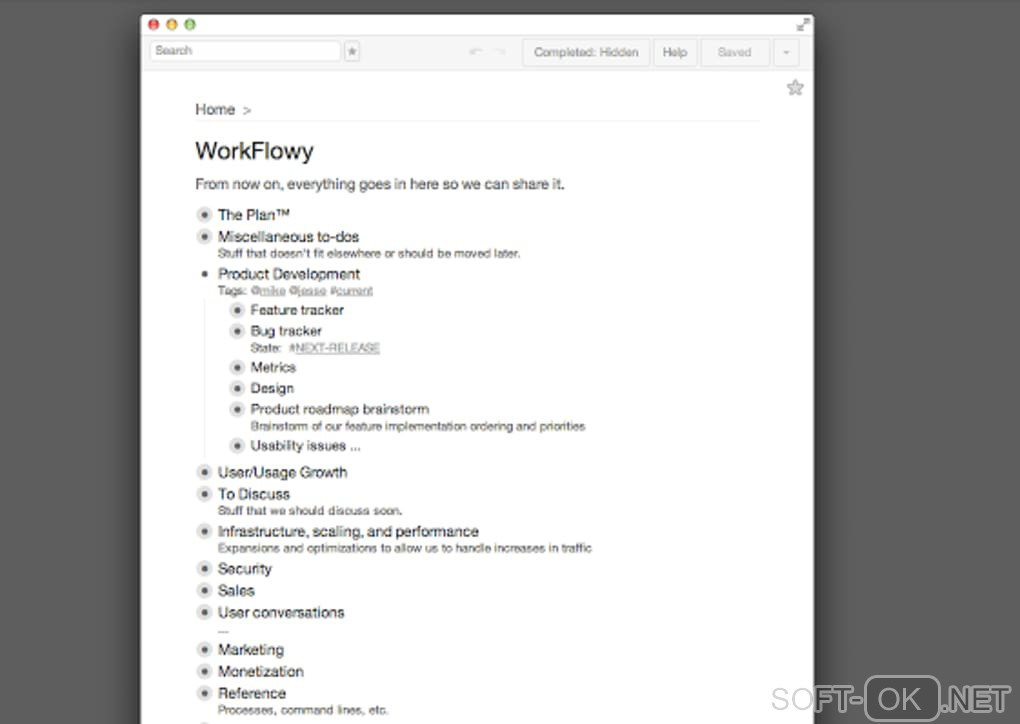Click the @jesse tag link
The image size is (1020, 724).
pos(308,291)
